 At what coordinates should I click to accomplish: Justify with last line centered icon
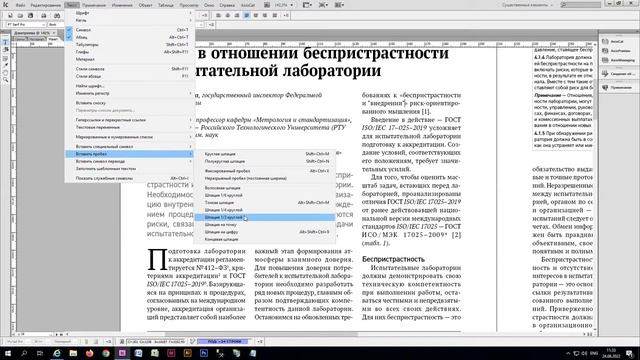256,16
